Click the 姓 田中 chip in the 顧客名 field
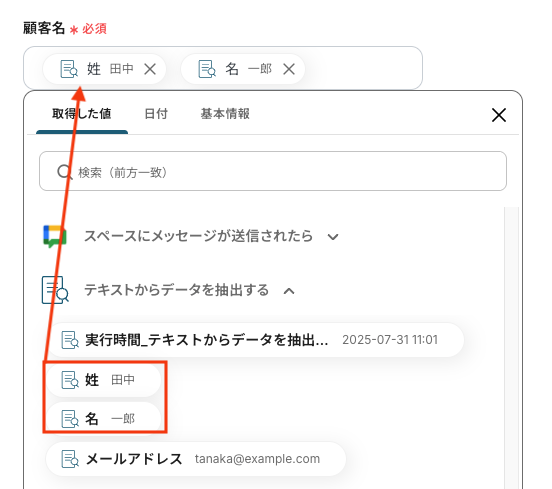552x489 pixels. pos(105,69)
